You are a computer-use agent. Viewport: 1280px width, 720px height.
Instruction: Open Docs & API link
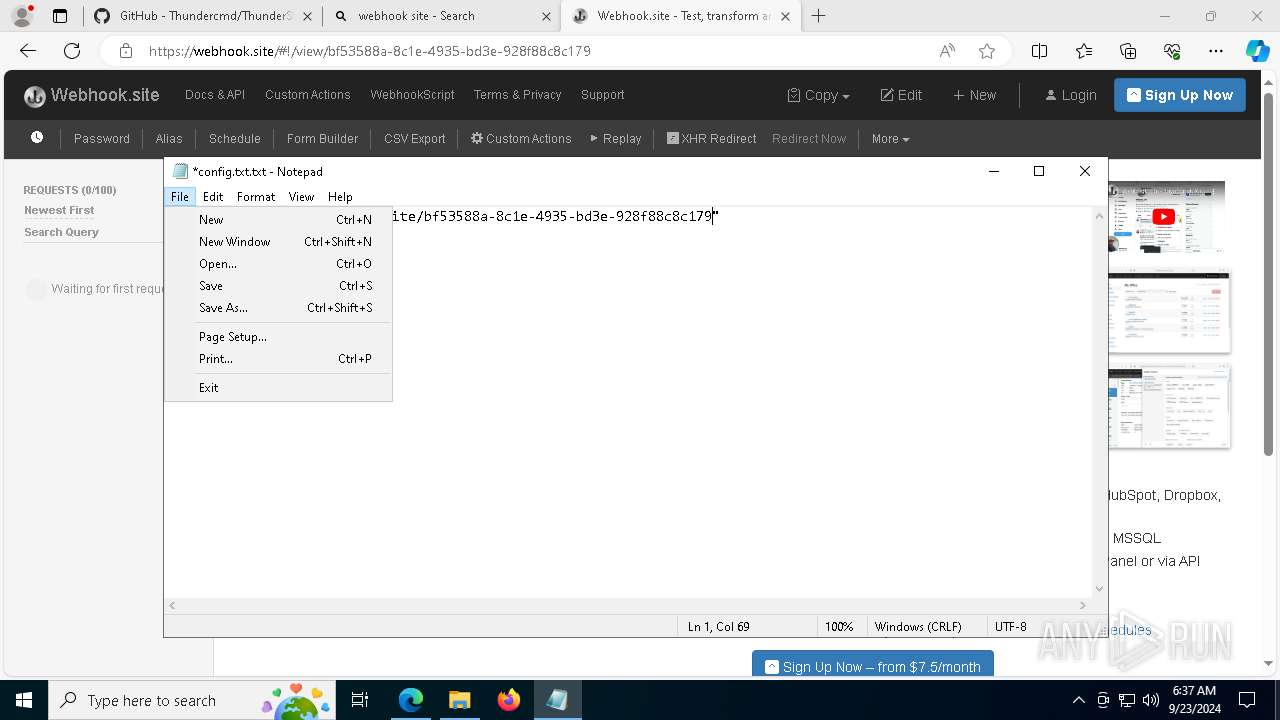[215, 95]
